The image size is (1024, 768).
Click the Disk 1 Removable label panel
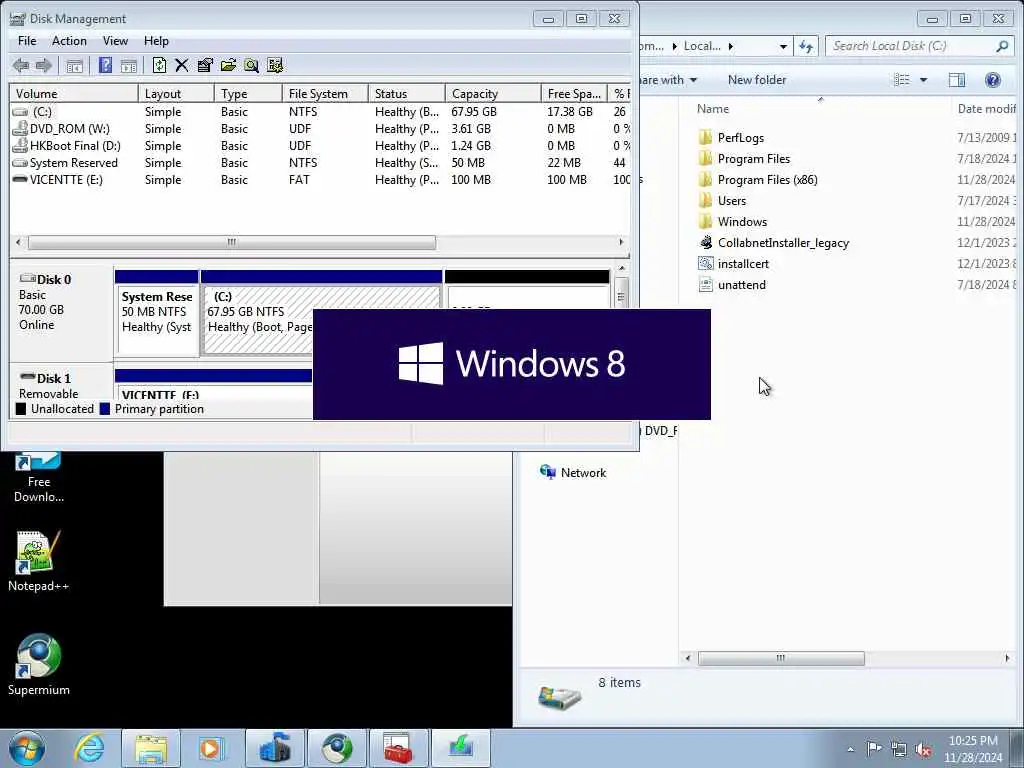(61, 385)
